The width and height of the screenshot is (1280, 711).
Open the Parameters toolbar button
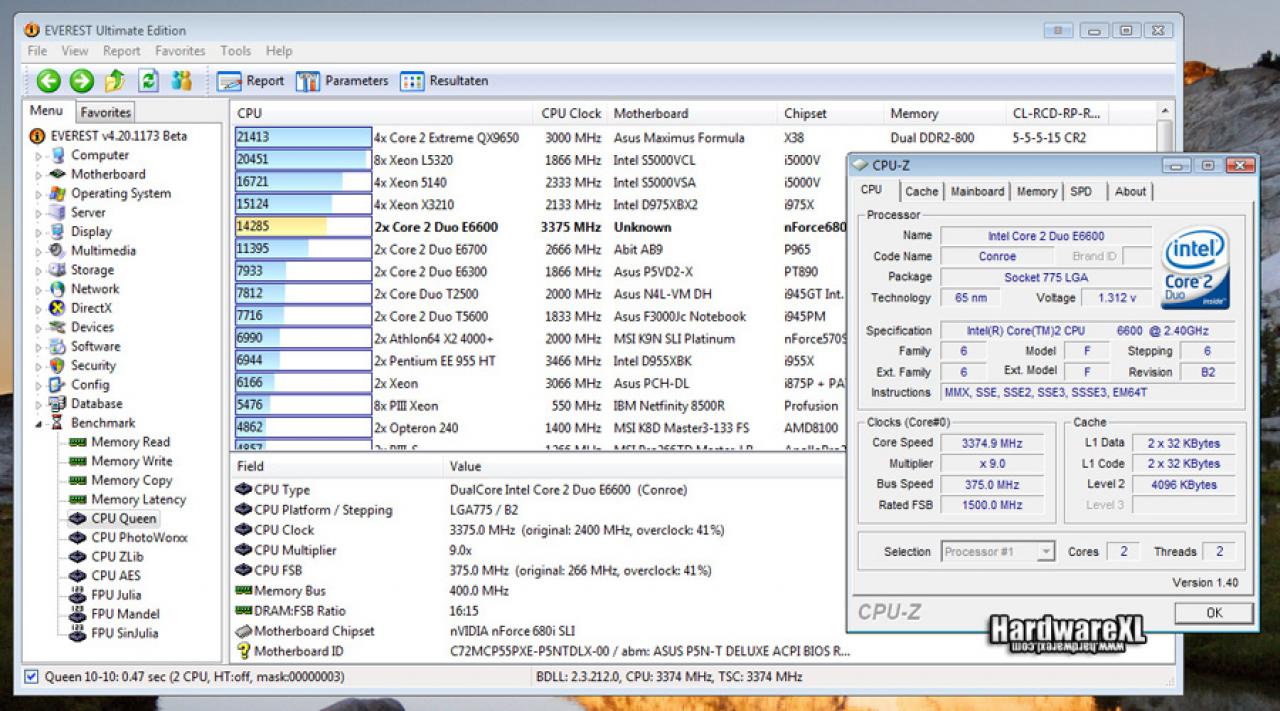click(342, 81)
